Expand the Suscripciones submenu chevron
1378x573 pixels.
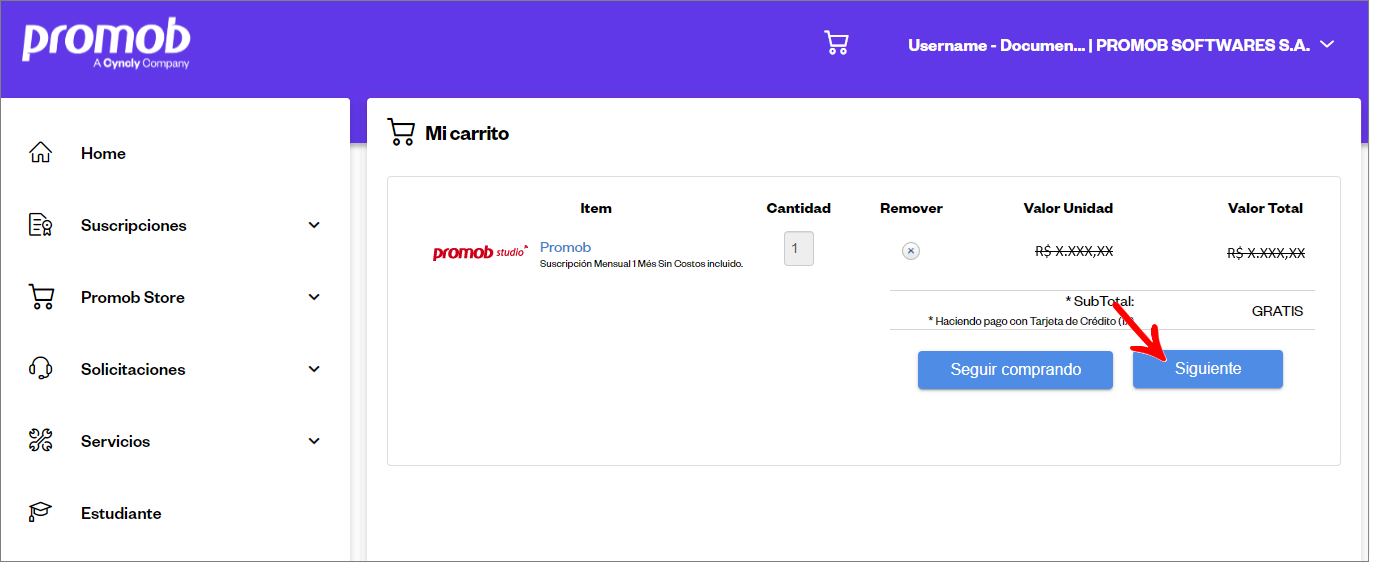314,225
